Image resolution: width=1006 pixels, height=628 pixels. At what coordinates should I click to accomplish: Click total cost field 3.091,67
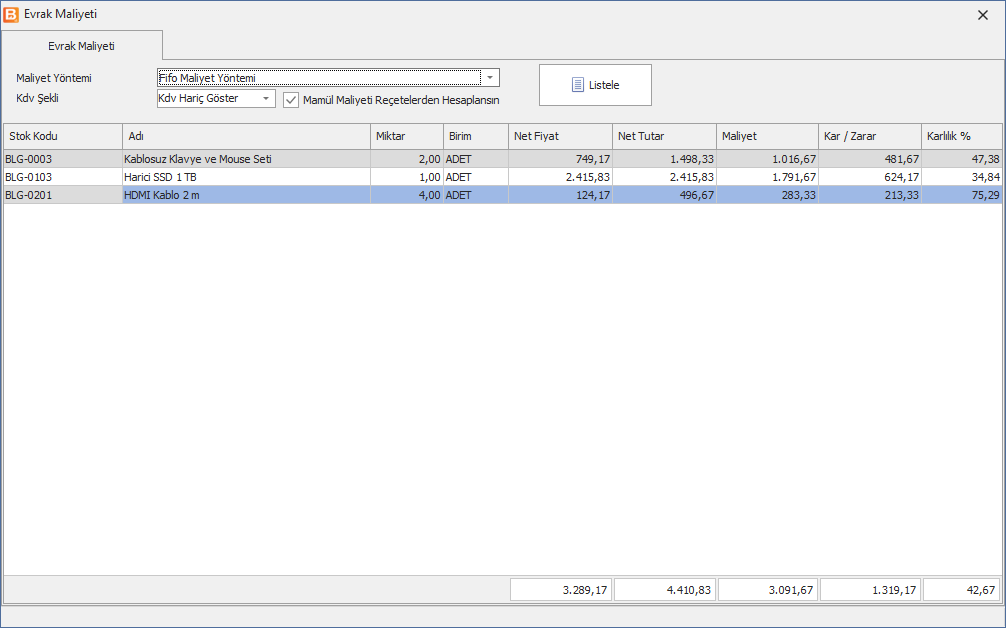tap(768, 590)
